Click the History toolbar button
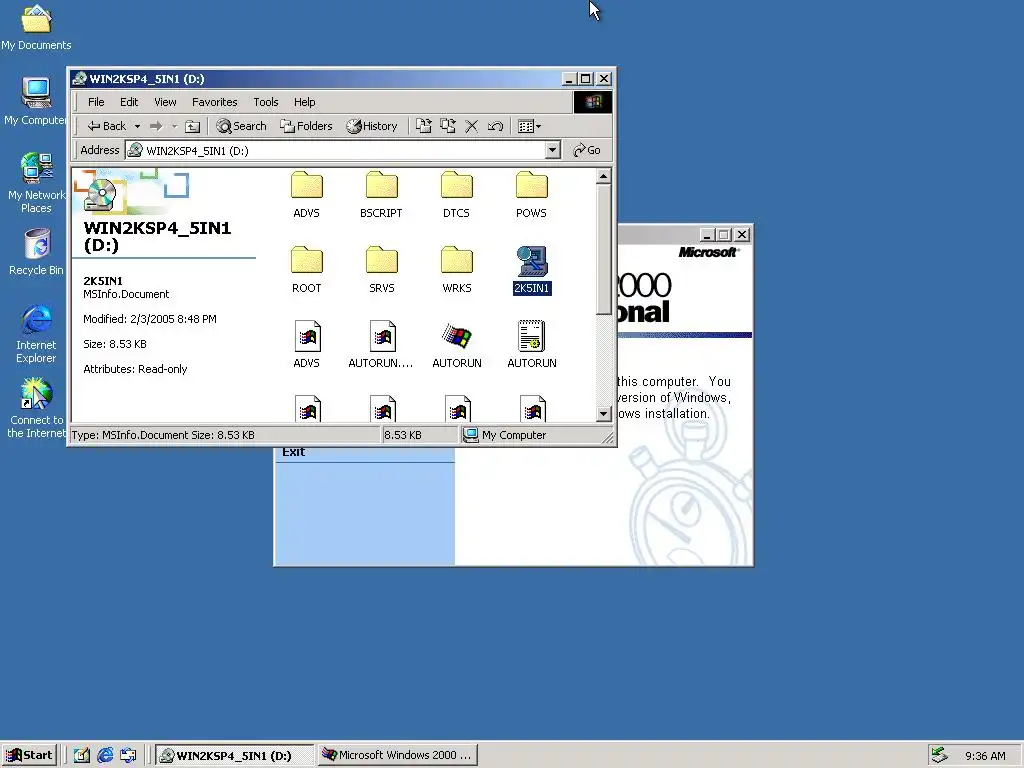The width and height of the screenshot is (1024, 768). (372, 126)
